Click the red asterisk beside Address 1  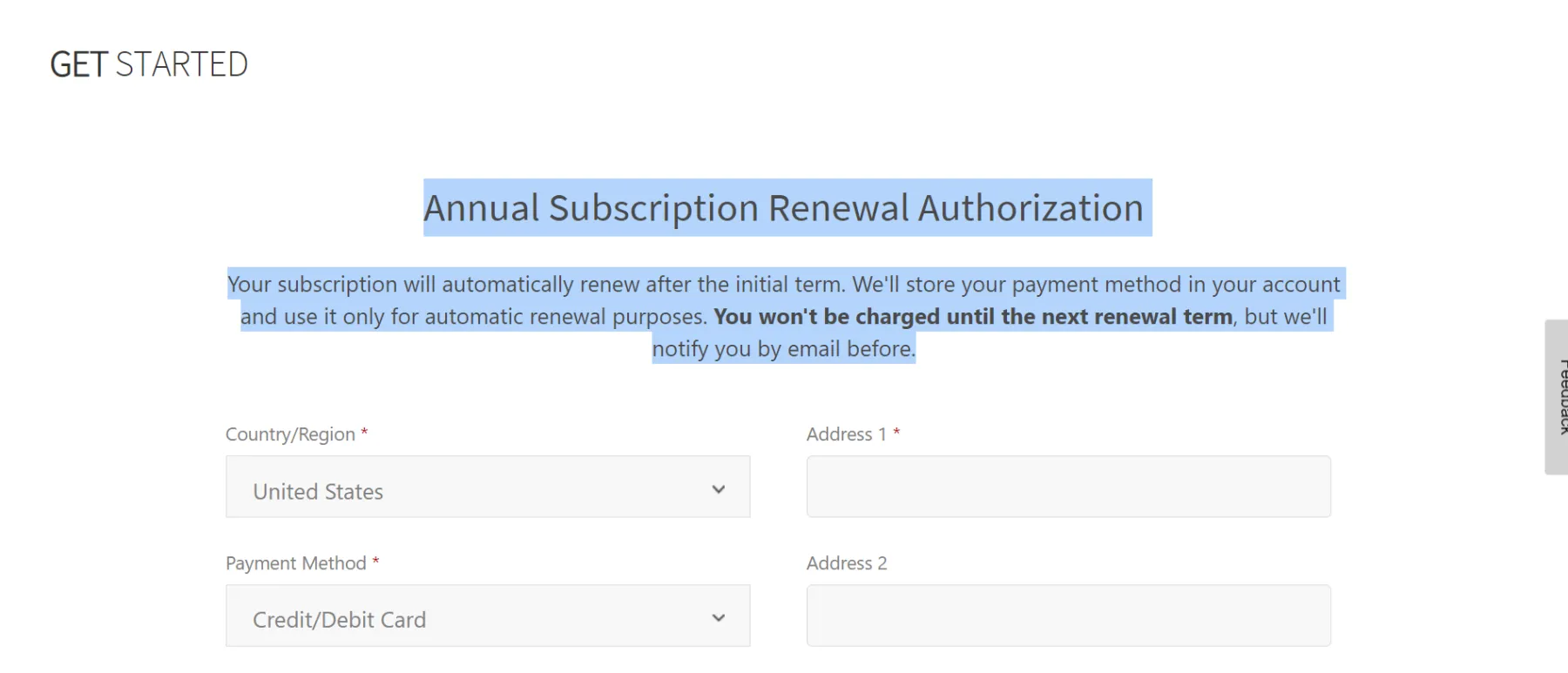896,433
